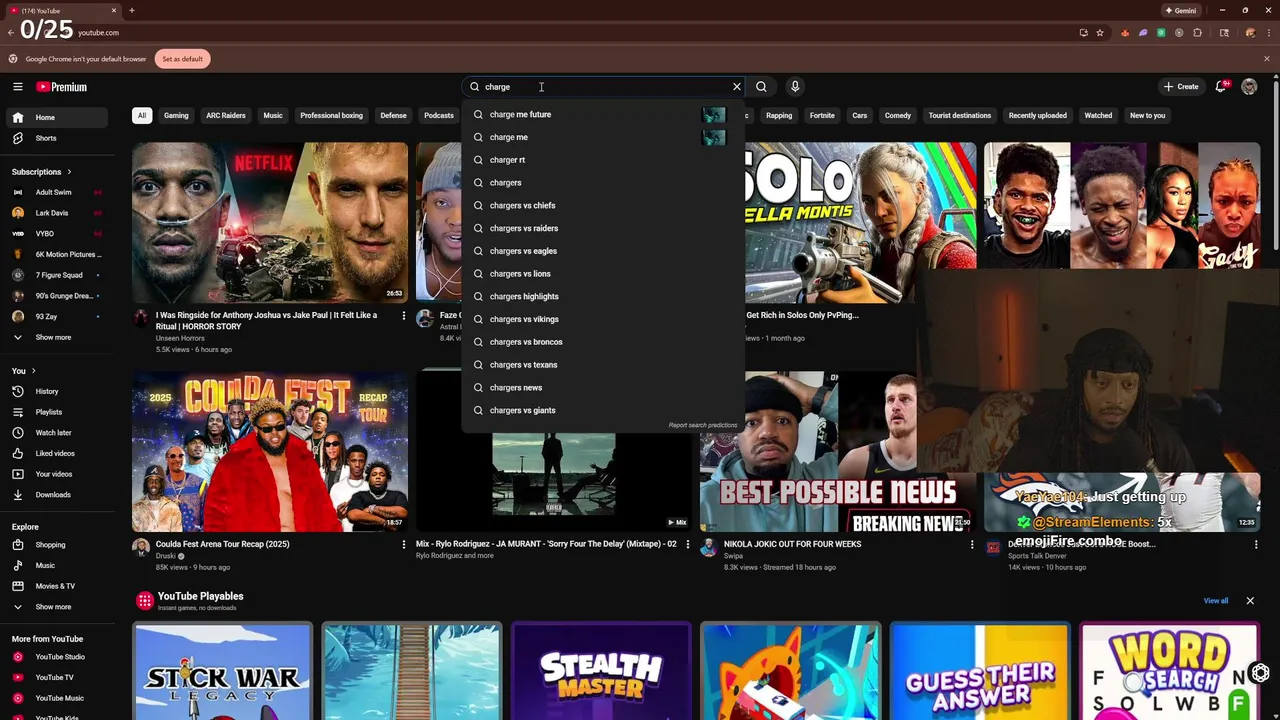Open a new browser tab
This screenshot has width=1280, height=720.
pos(132,10)
